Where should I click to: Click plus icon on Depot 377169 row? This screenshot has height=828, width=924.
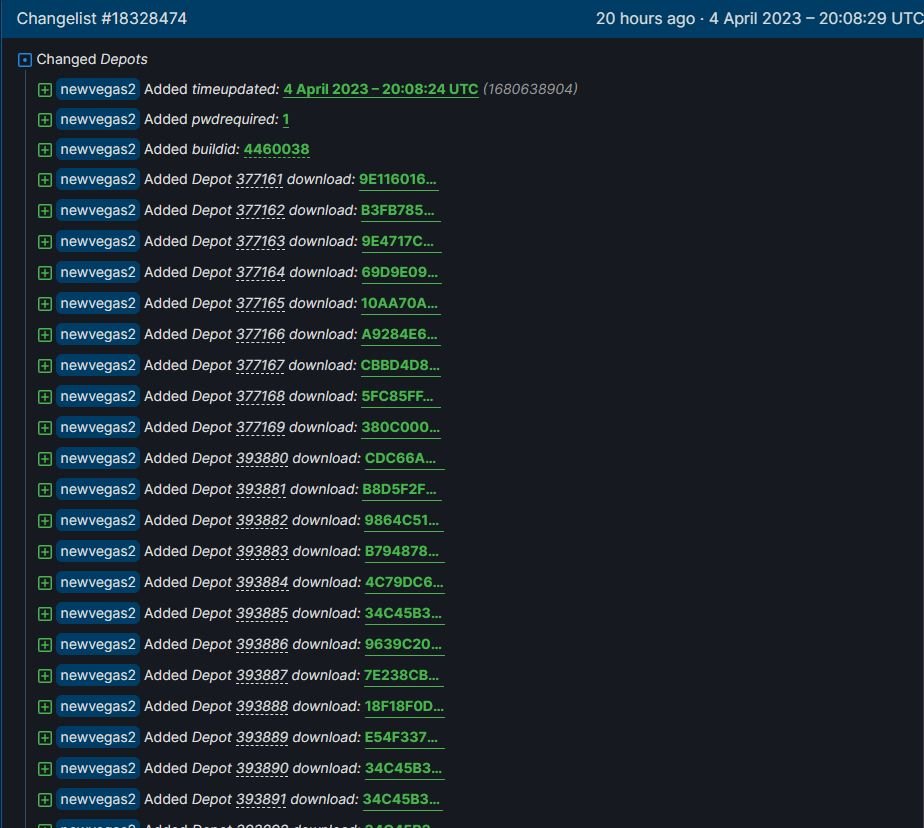pos(45,428)
